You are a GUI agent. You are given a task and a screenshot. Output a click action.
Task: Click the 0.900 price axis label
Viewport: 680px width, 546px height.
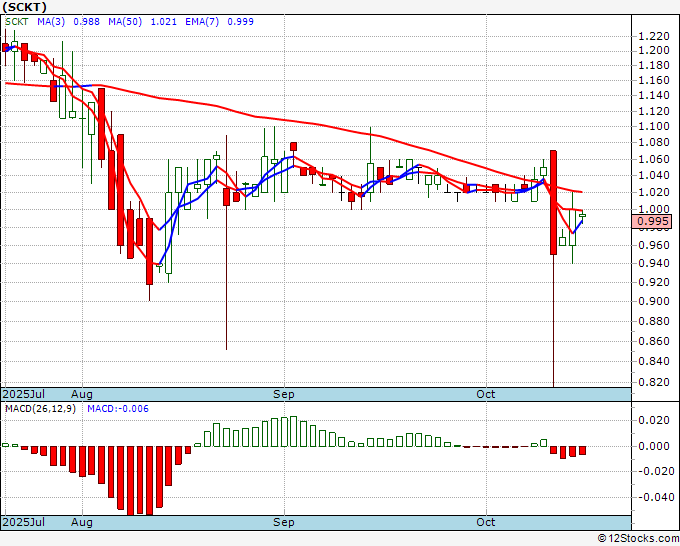(654, 301)
